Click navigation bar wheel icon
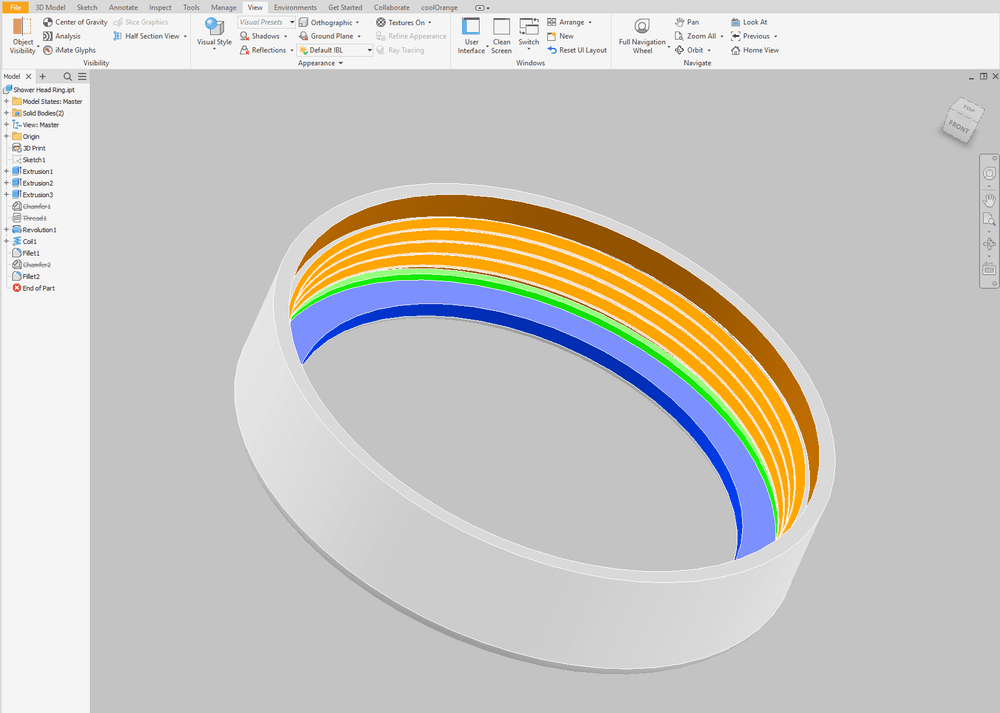The image size is (1000, 713). [989, 173]
